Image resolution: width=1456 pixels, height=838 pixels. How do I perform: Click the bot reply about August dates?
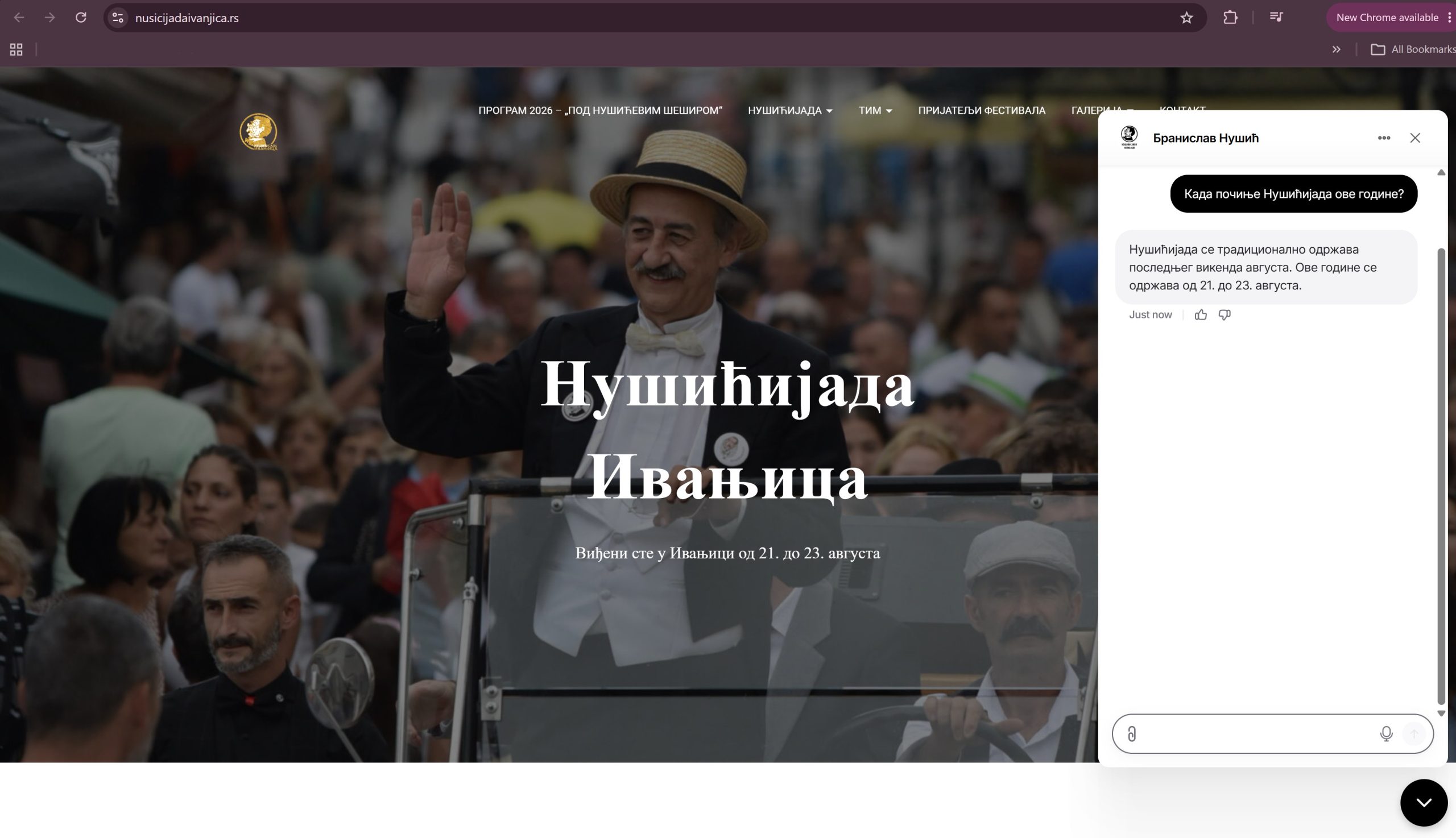(x=1266, y=267)
